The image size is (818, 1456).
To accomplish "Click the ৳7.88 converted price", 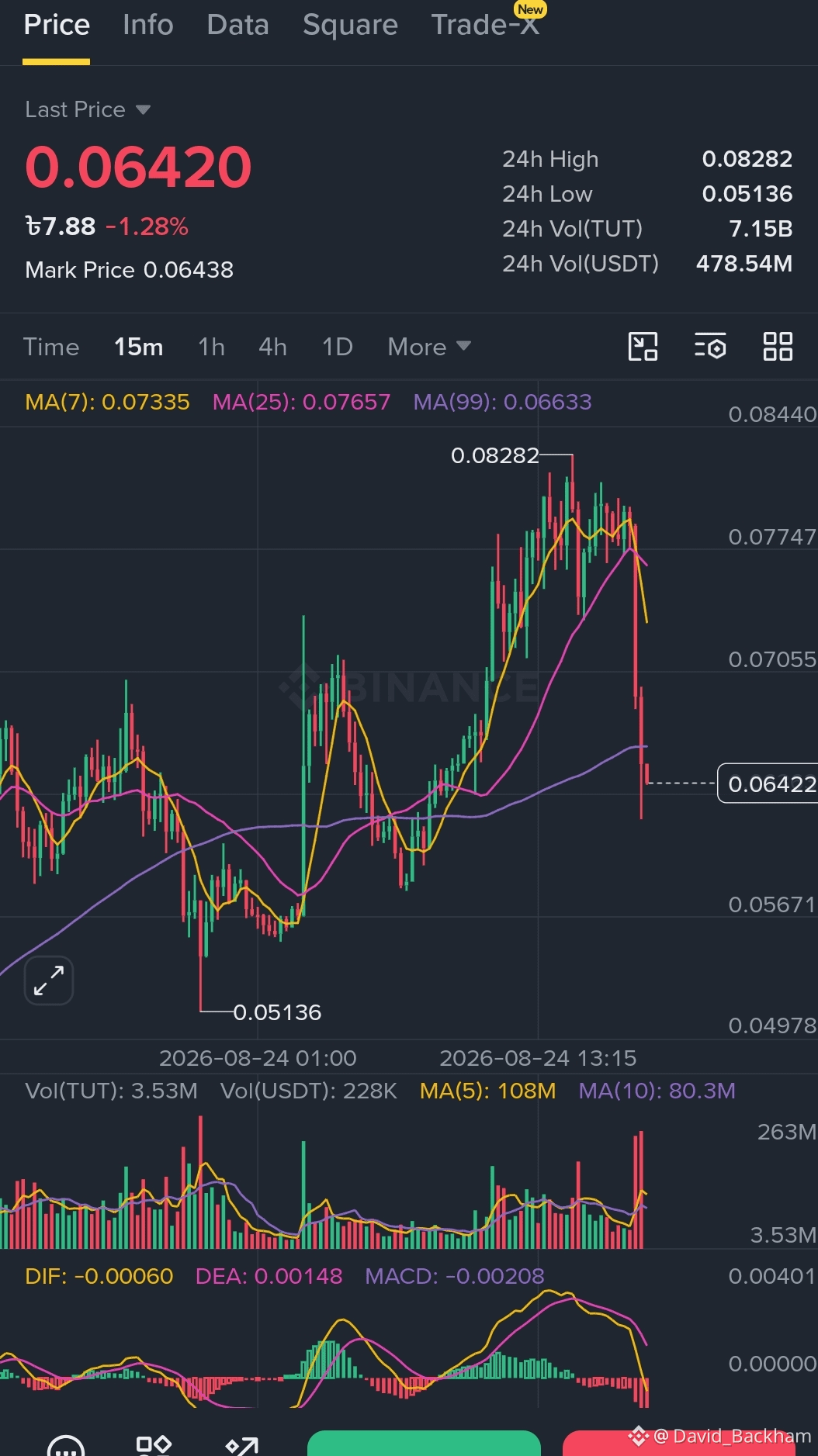I will pos(61,227).
